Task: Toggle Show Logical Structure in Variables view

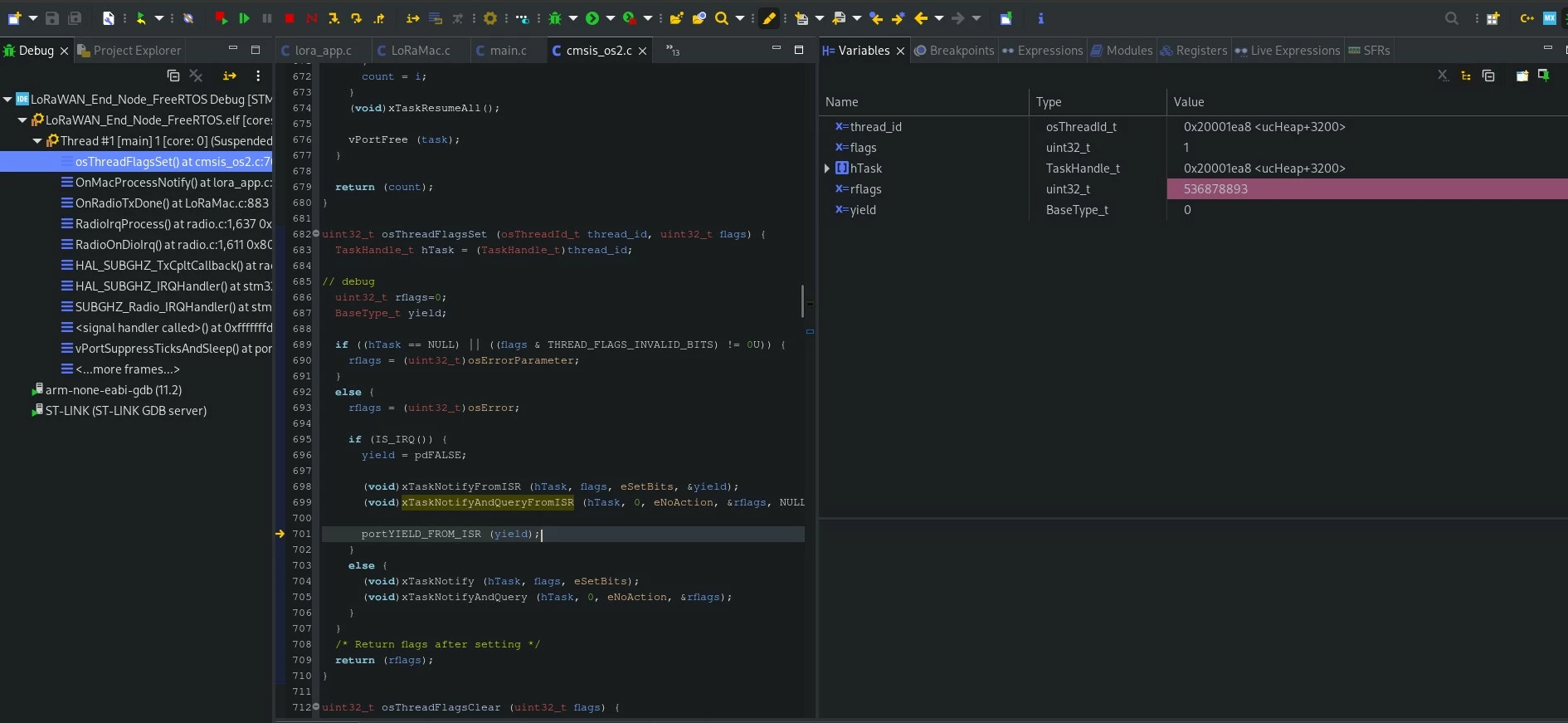Action: click(1466, 76)
